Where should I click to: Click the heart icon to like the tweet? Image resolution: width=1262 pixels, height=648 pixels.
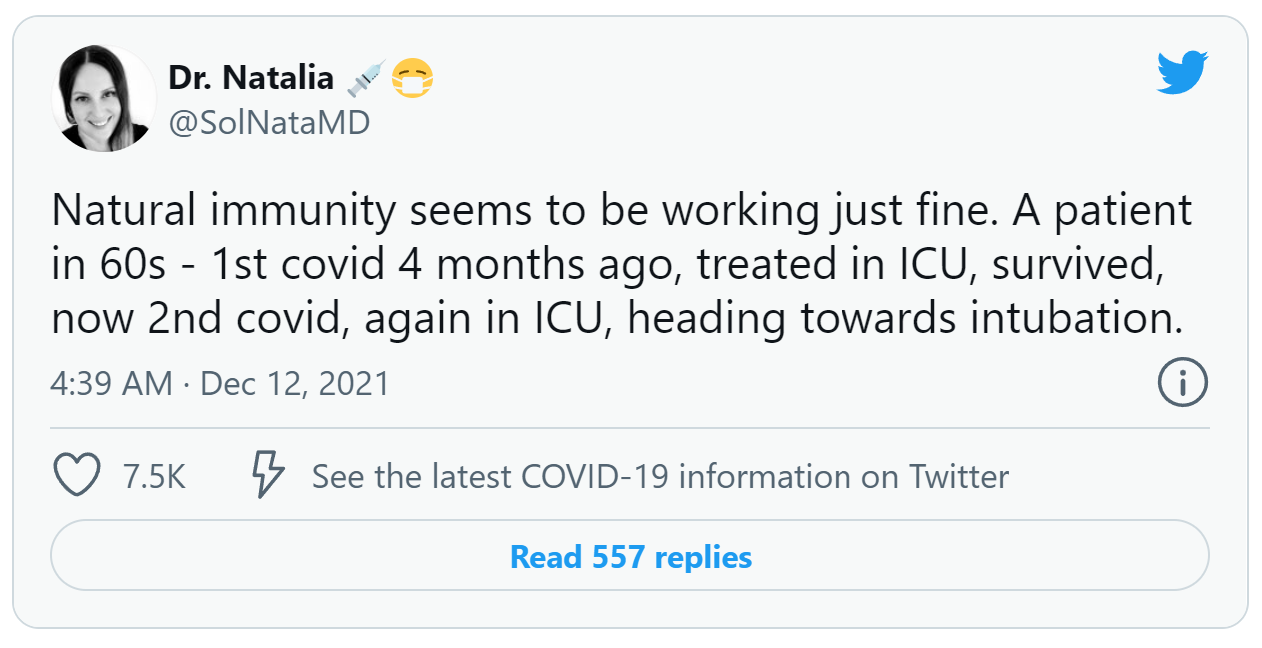point(77,477)
